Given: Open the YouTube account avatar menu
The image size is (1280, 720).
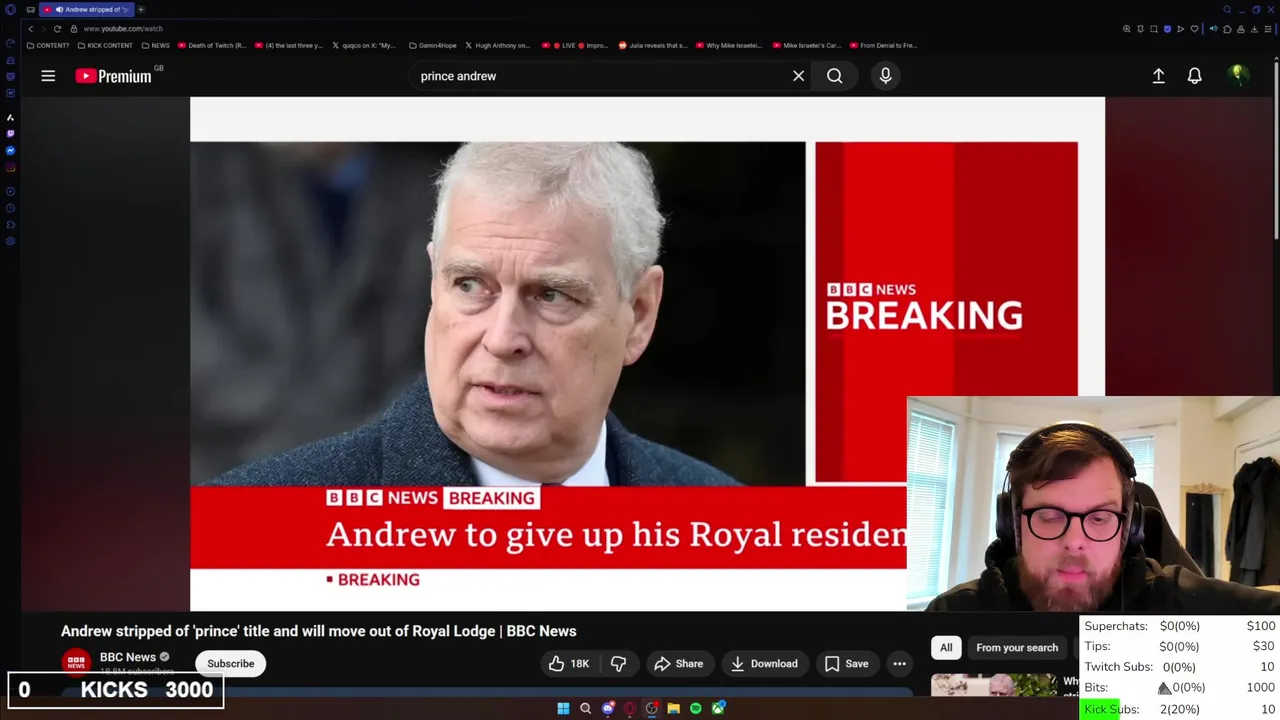Looking at the screenshot, I should pos(1237,76).
